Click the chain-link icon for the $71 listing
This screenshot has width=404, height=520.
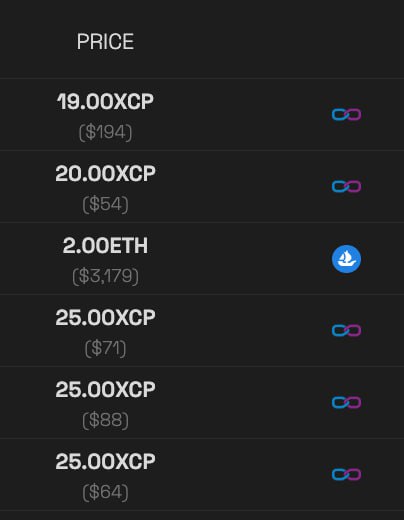pyautogui.click(x=346, y=330)
